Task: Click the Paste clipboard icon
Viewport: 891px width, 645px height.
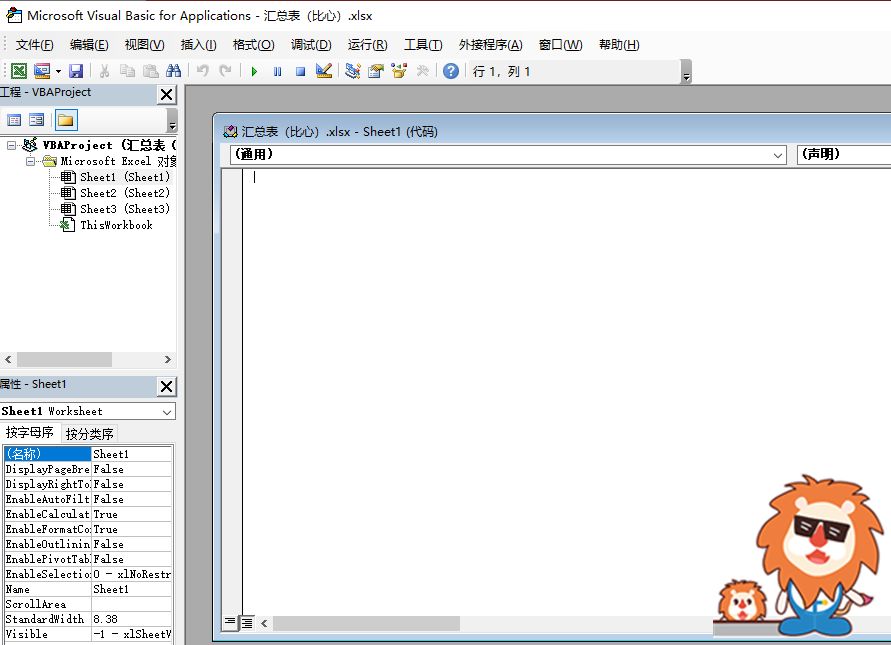Action: point(151,71)
